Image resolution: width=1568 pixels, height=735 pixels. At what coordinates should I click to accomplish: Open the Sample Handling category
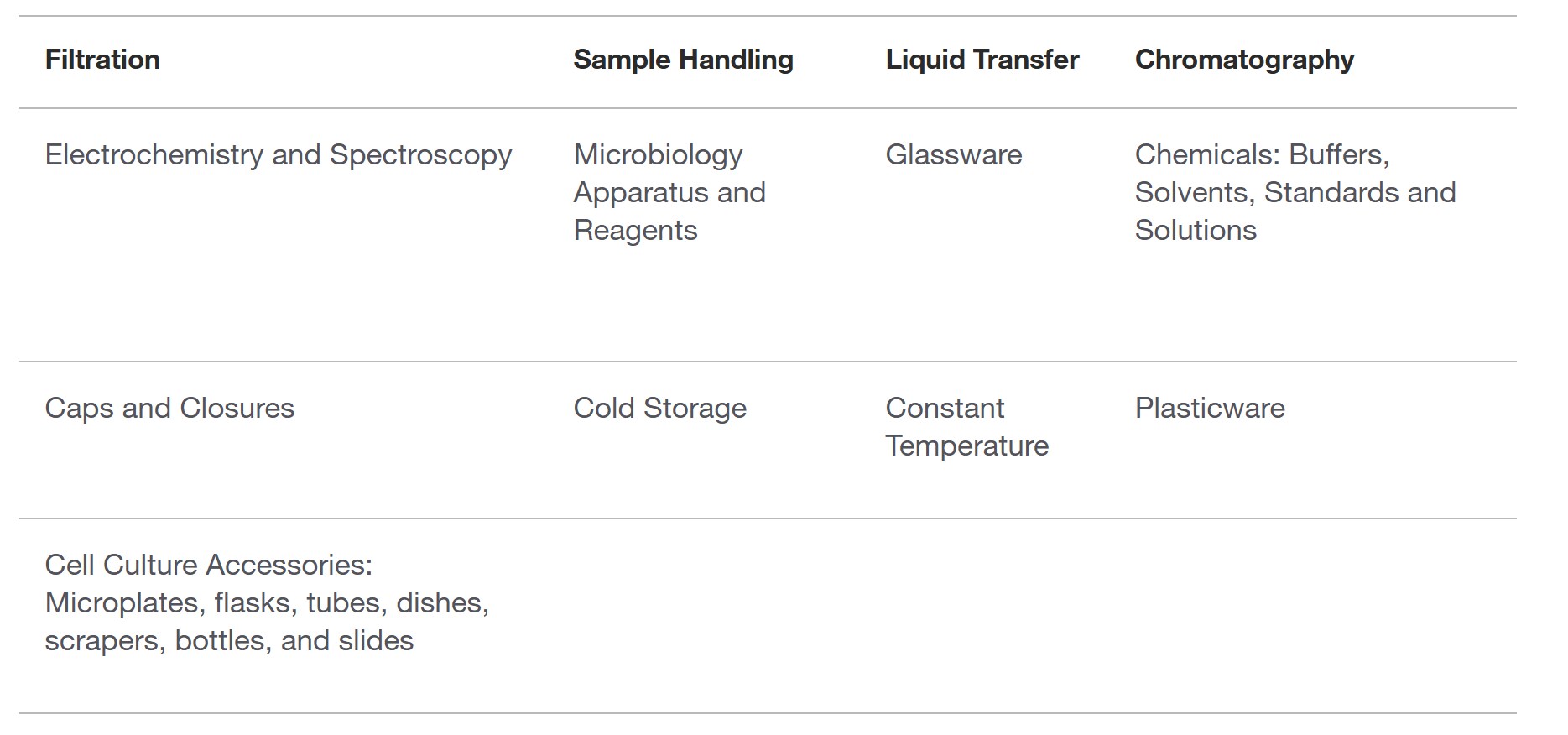click(x=683, y=60)
